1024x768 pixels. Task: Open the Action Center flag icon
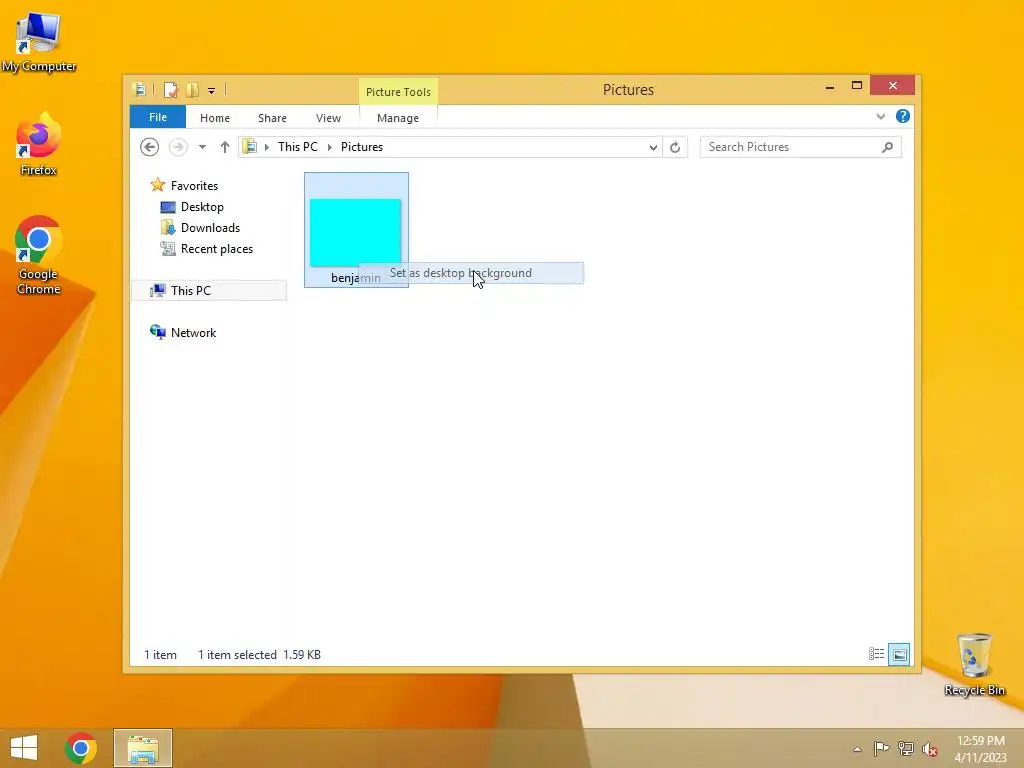881,748
